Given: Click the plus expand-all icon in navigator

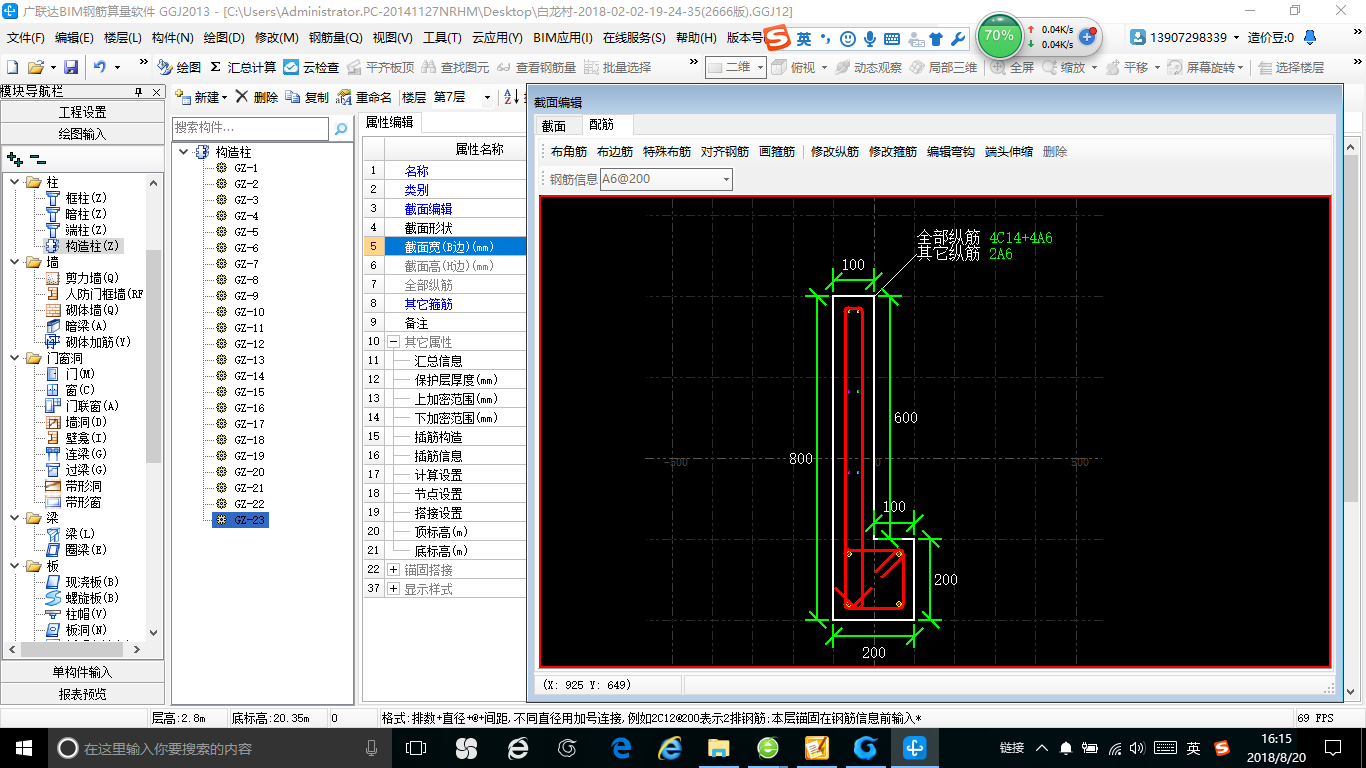Looking at the screenshot, I should pos(14,158).
